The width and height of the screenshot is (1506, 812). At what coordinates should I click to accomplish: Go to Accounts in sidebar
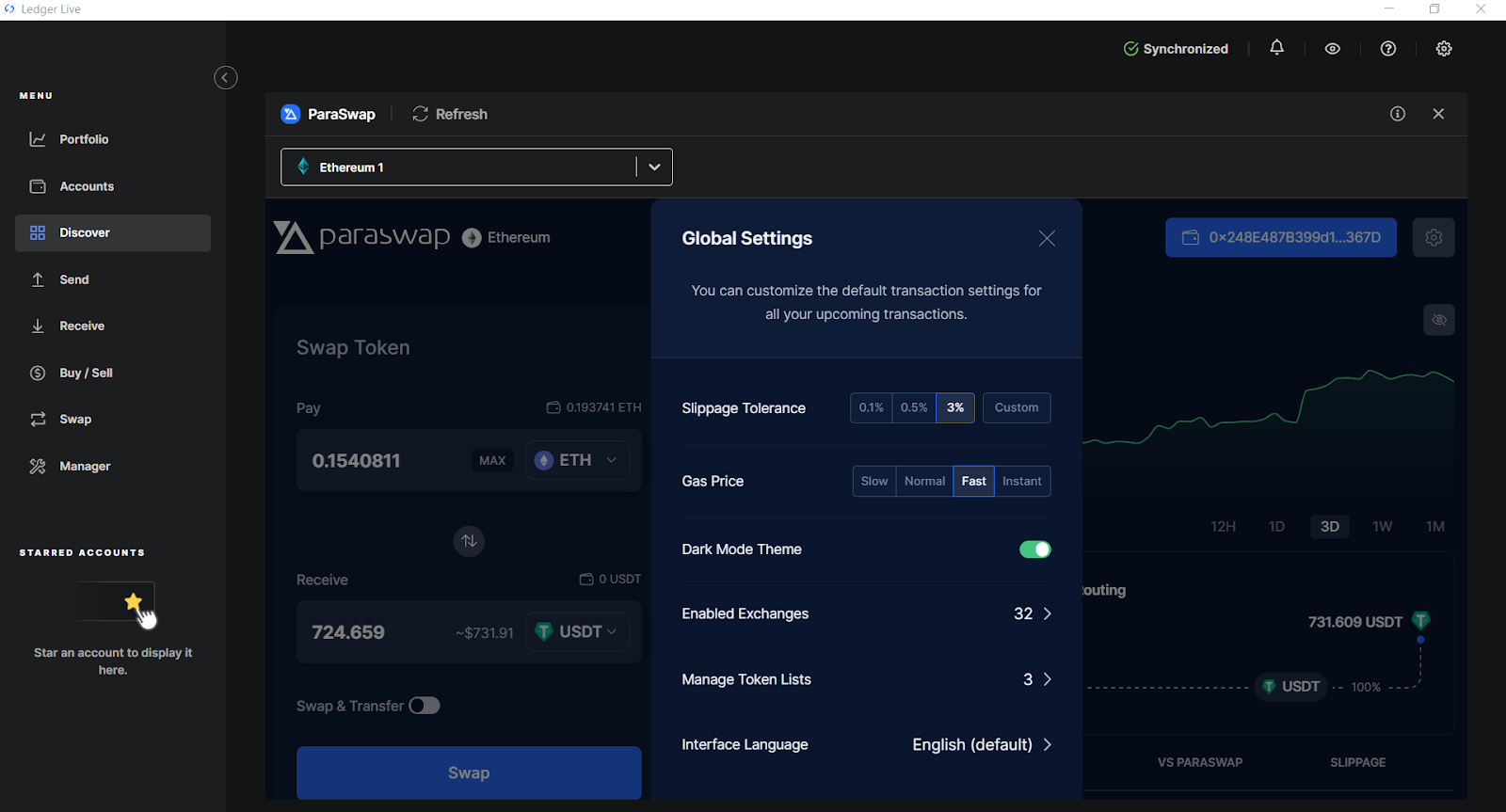click(113, 186)
